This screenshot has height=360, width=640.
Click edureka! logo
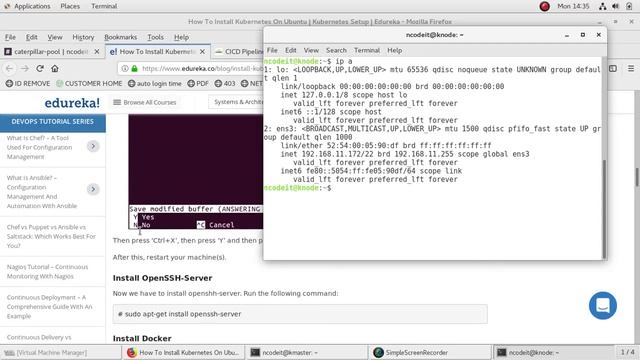[x=72, y=102]
